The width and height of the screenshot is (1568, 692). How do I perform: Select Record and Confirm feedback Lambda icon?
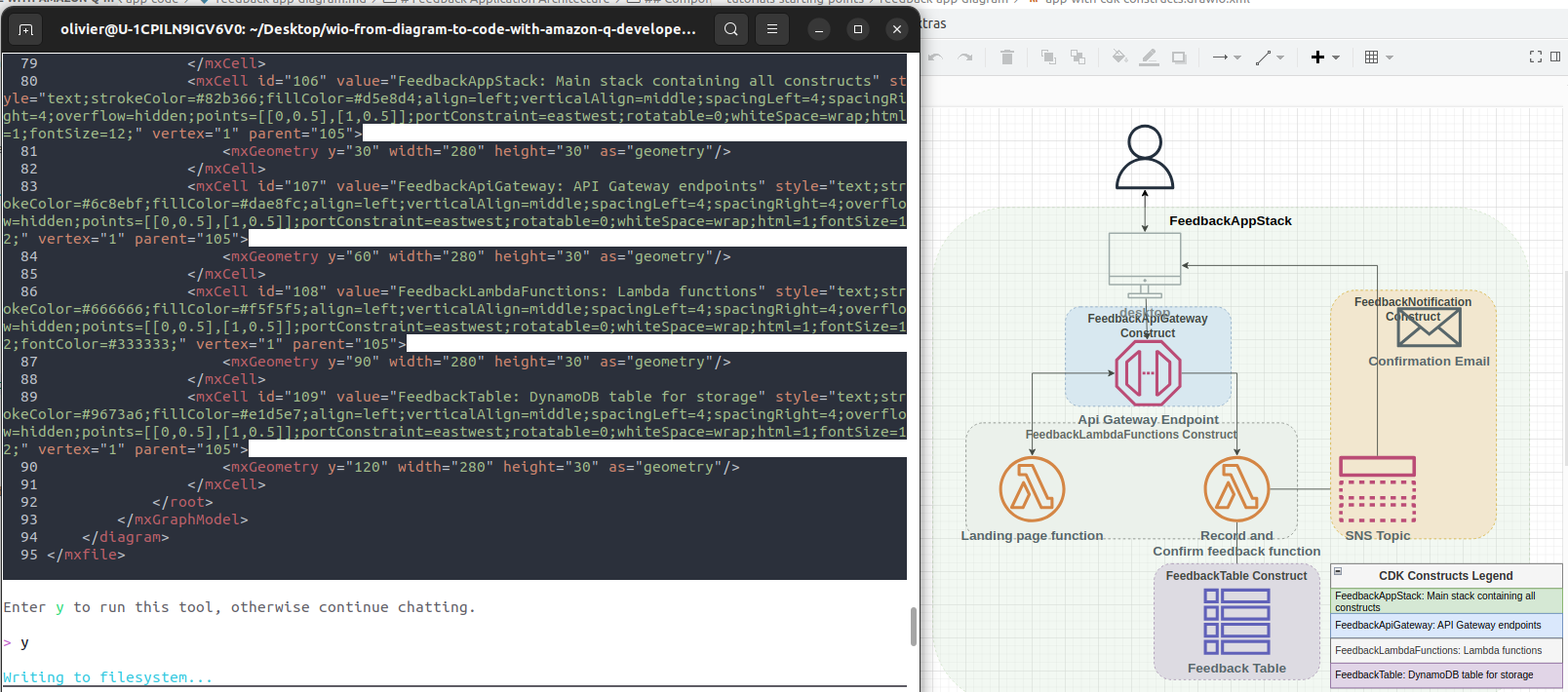[x=1236, y=488]
